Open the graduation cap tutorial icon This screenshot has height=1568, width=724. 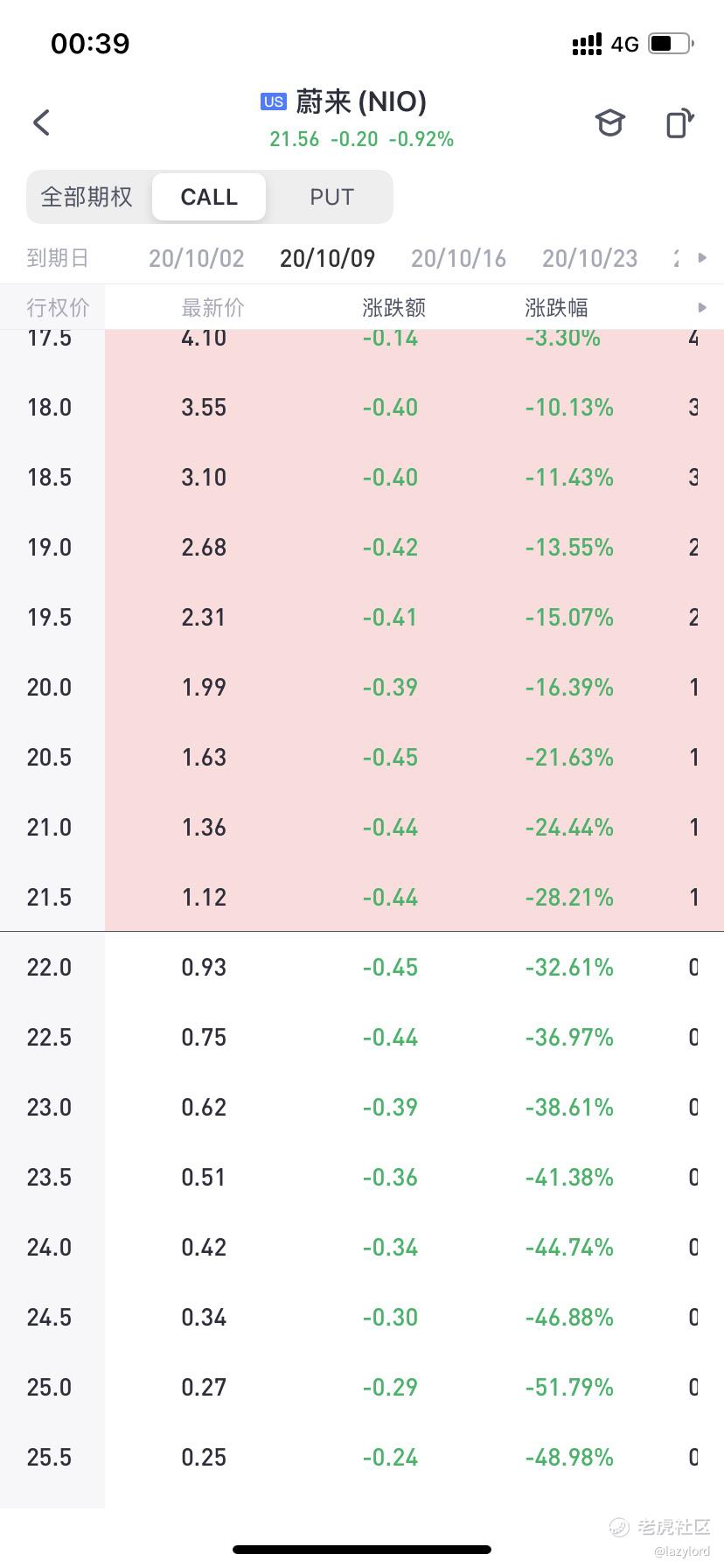pyautogui.click(x=609, y=122)
